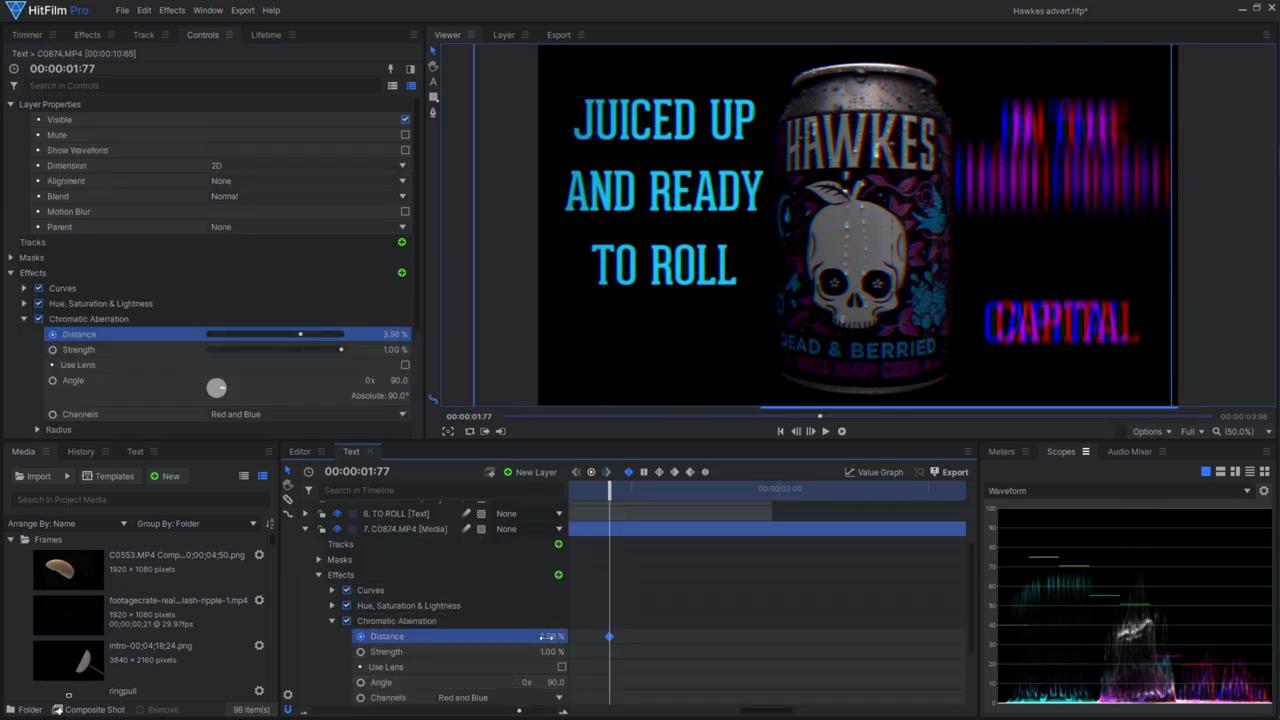Viewport: 1280px width, 720px height.
Task: Open the Viewer Options dropdown
Action: tap(1152, 432)
